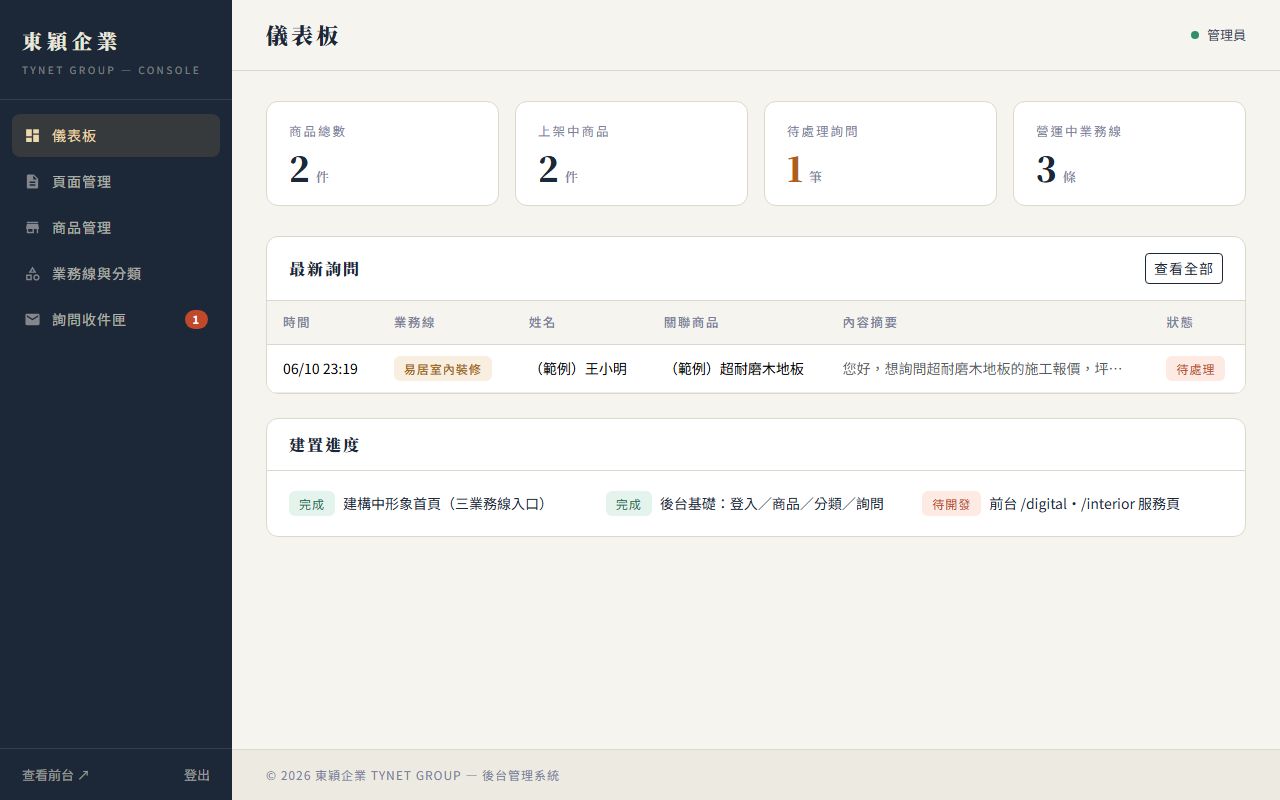Click the 完成 badge beside 後台基礎
This screenshot has width=1280, height=800.
(628, 504)
